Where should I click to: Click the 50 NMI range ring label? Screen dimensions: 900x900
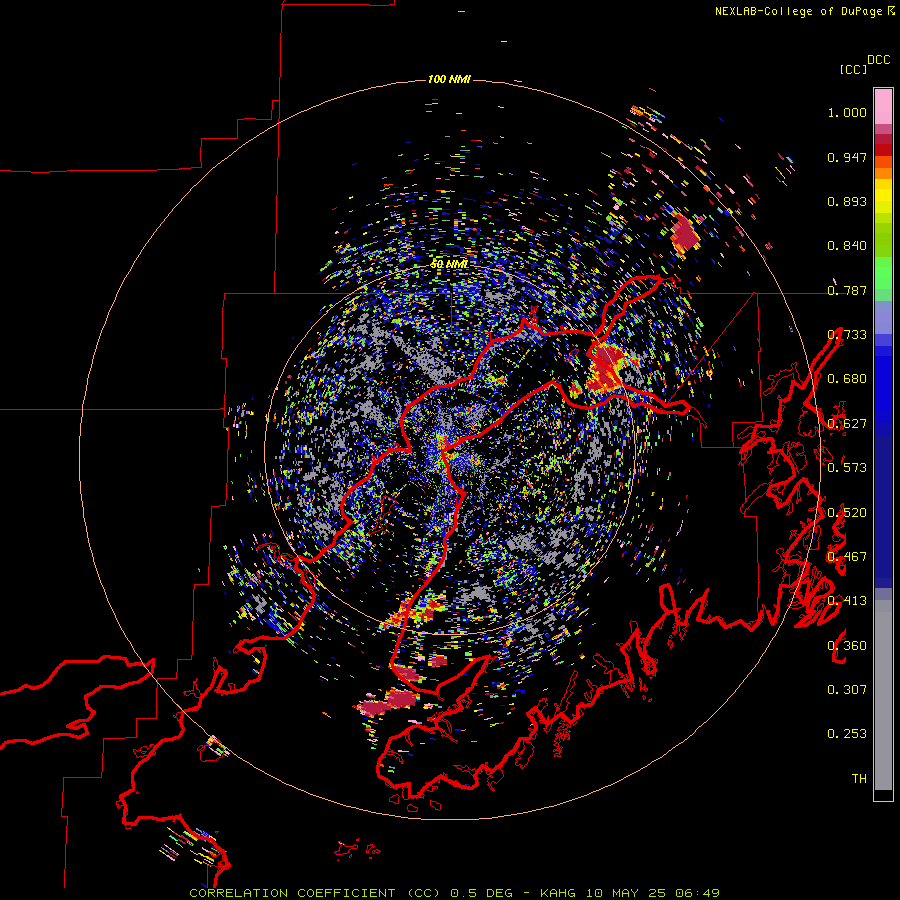pos(449,265)
